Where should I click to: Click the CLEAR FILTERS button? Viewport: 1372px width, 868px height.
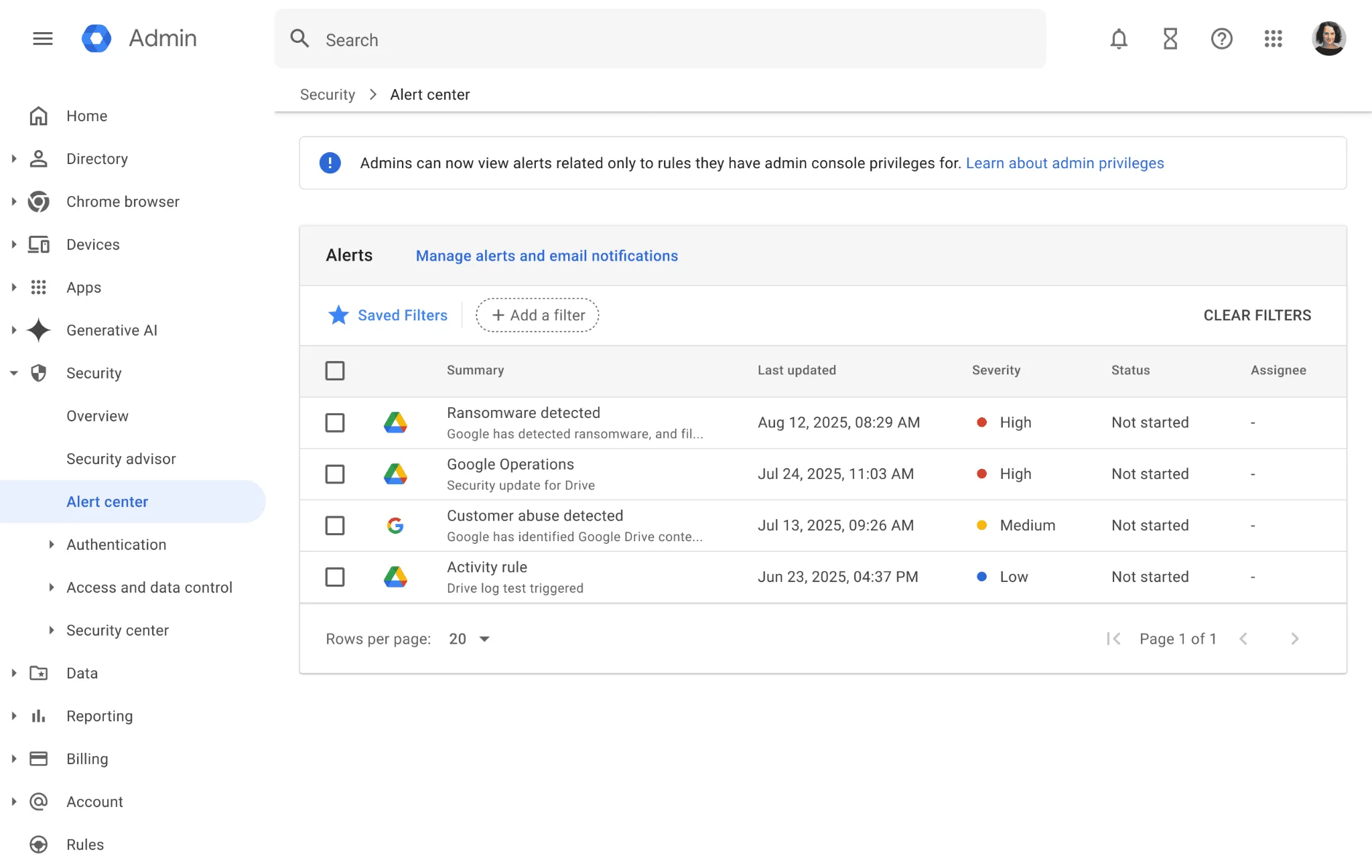1257,315
